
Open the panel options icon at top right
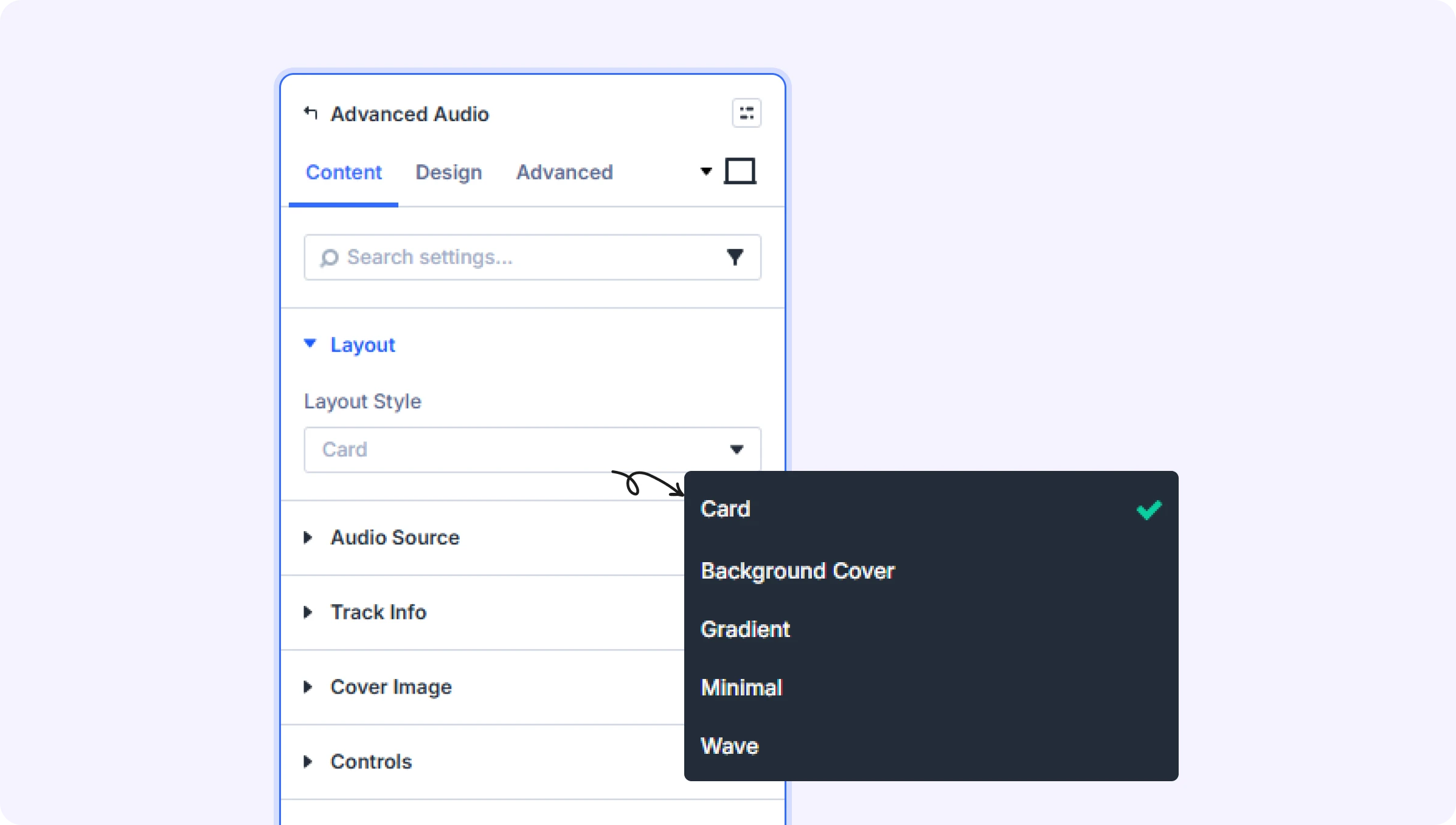(746, 113)
